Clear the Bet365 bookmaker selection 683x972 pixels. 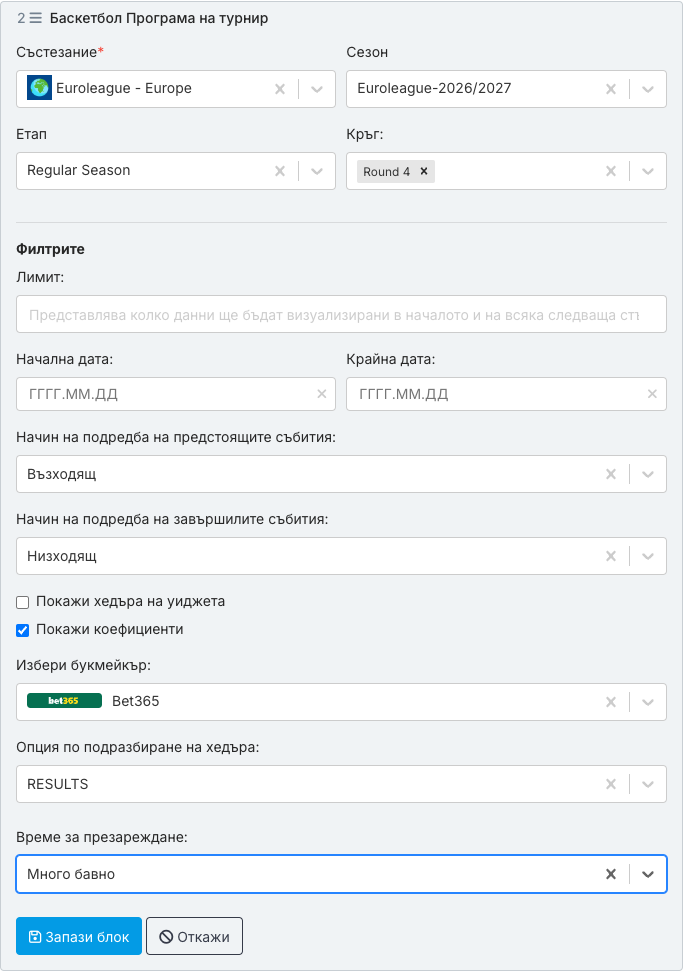611,702
